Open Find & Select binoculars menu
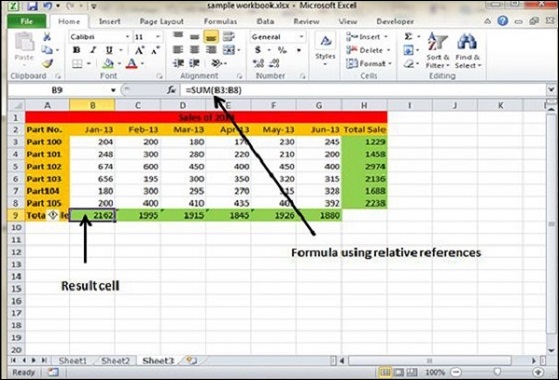This screenshot has width=559, height=380. coord(467,50)
